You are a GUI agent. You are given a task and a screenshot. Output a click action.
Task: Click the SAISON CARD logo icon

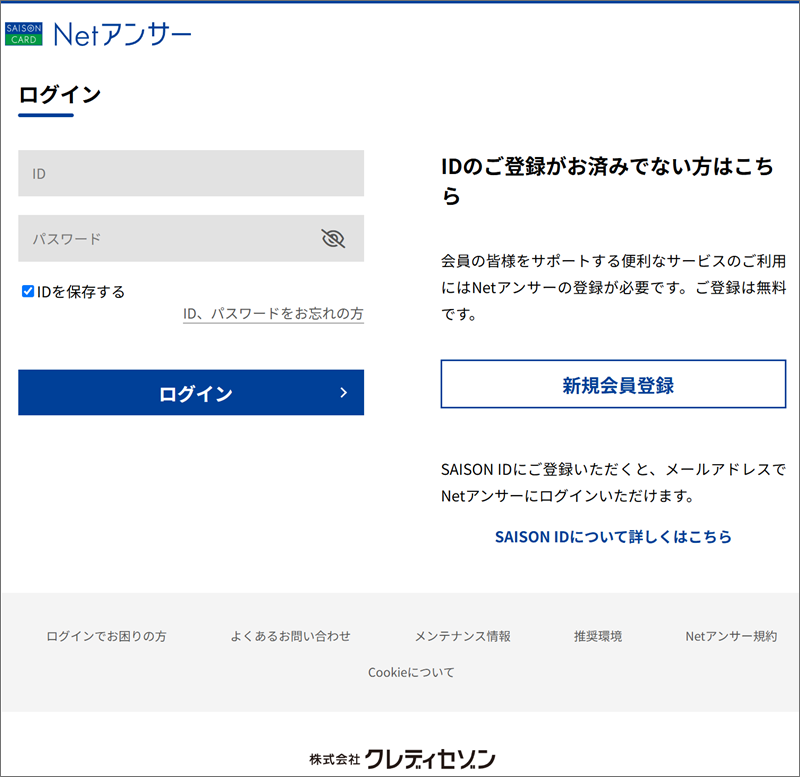click(x=23, y=34)
